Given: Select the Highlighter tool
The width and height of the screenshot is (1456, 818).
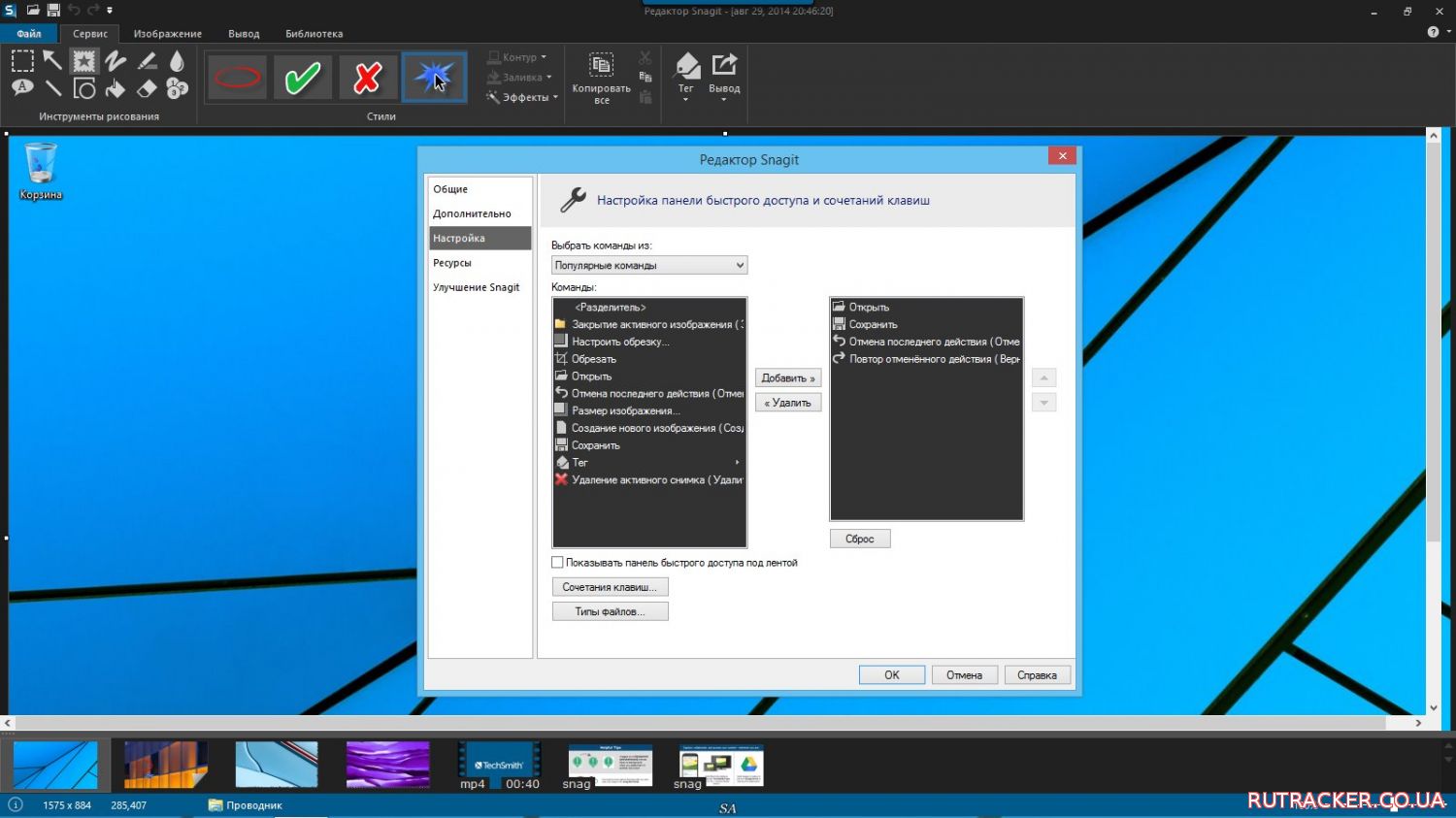Looking at the screenshot, I should (147, 61).
